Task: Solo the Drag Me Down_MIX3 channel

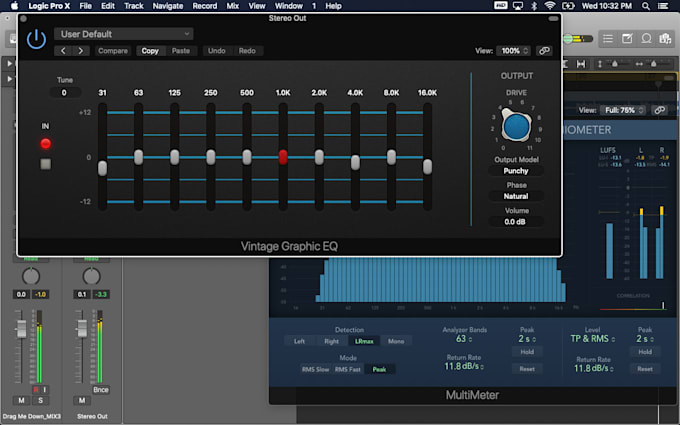Action: (40, 400)
